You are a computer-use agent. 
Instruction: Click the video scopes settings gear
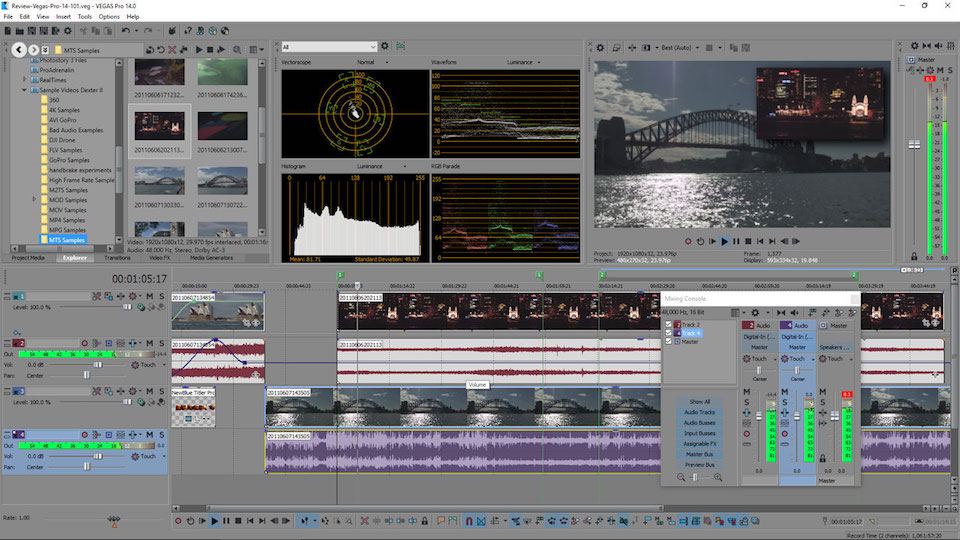tap(386, 46)
